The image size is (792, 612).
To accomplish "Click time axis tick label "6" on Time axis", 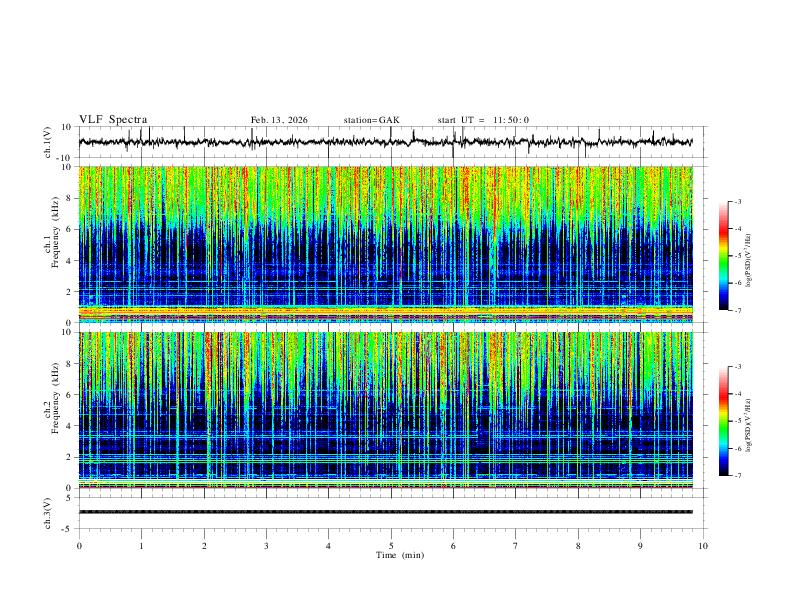I will [453, 546].
